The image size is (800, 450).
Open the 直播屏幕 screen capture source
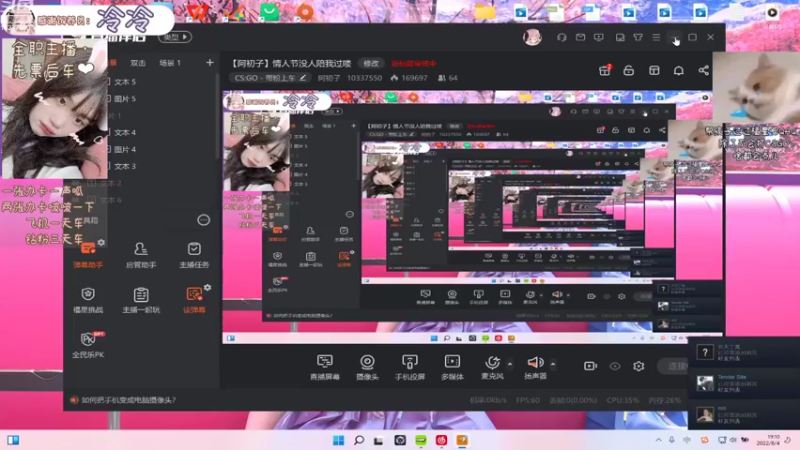325,367
